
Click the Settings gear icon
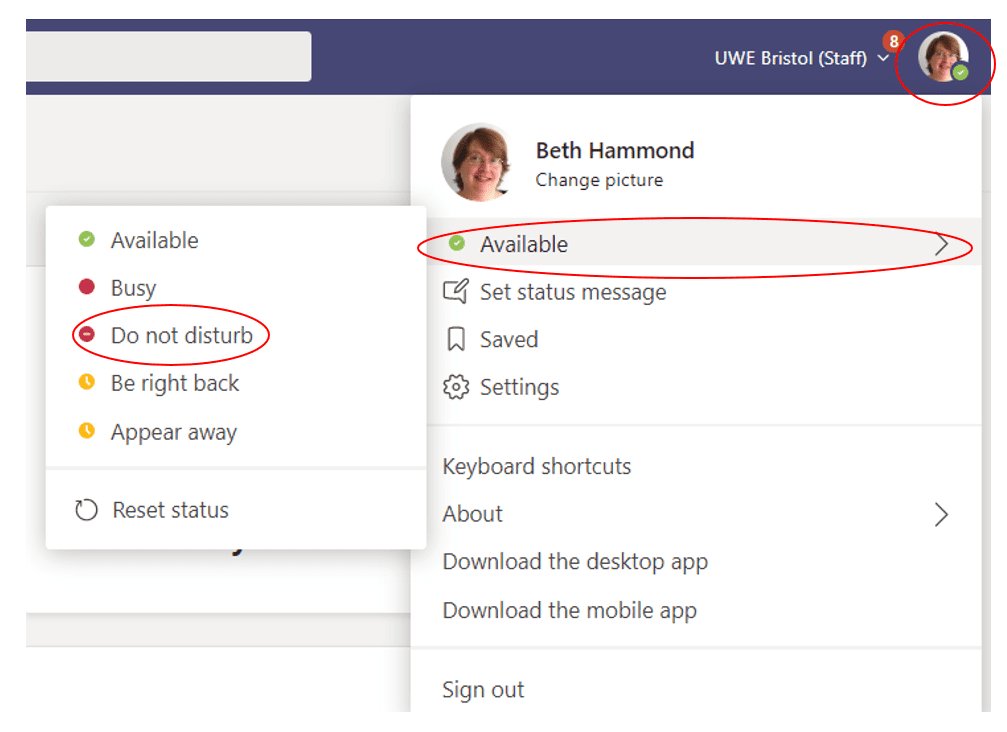click(x=456, y=387)
